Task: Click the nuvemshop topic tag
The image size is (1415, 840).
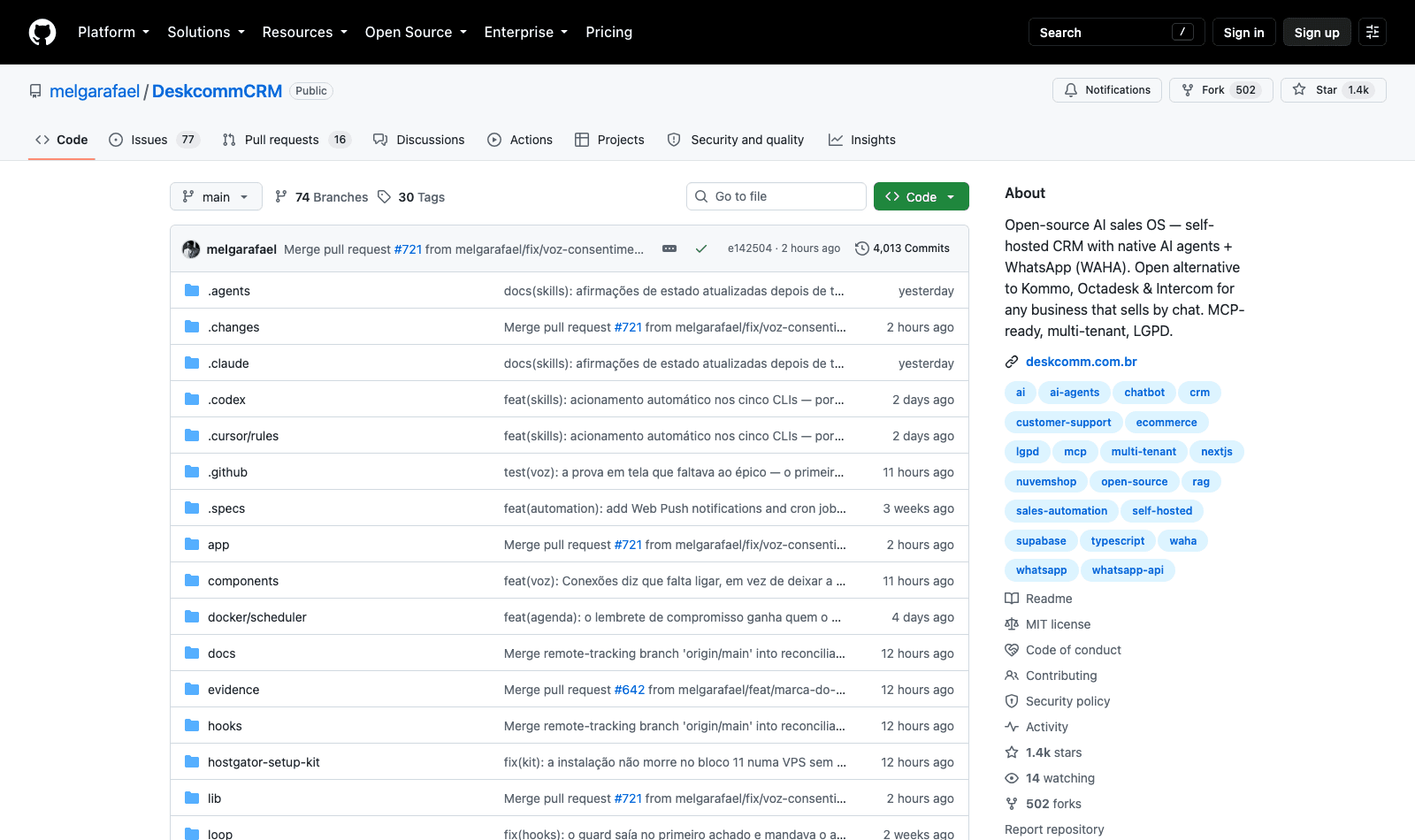Action: tap(1046, 482)
